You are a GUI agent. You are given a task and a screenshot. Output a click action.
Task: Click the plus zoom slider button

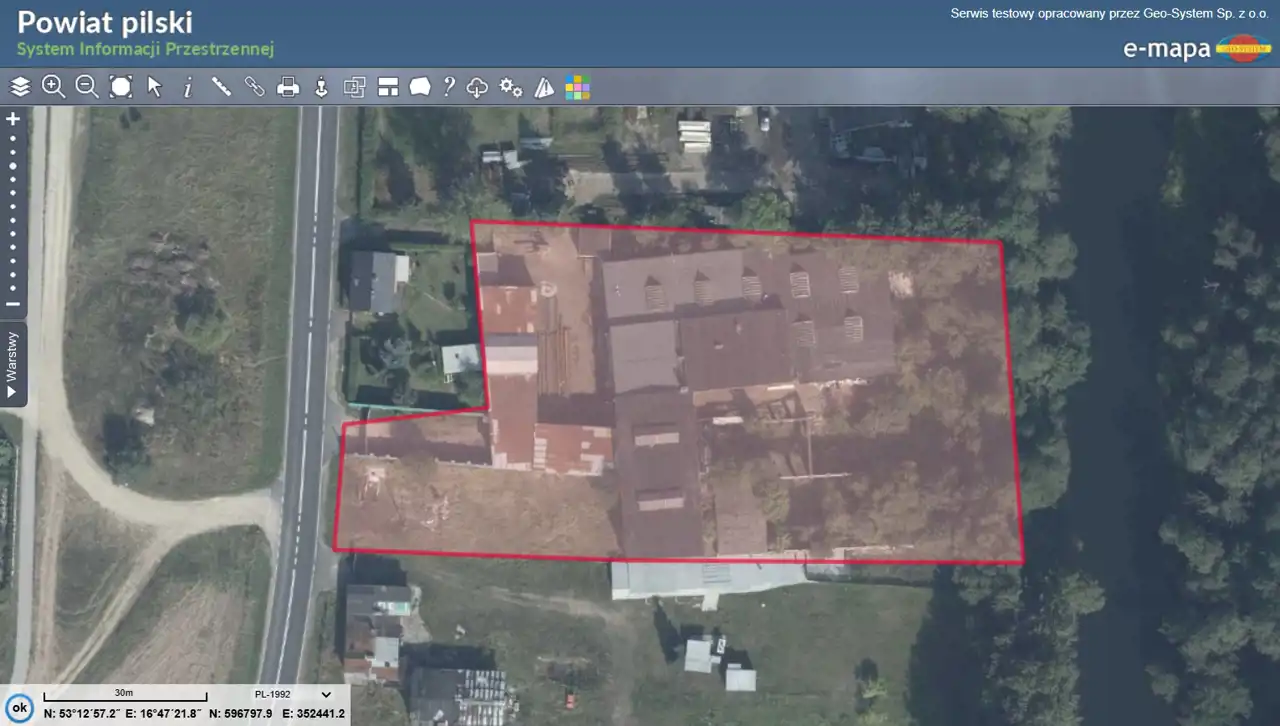pyautogui.click(x=13, y=119)
